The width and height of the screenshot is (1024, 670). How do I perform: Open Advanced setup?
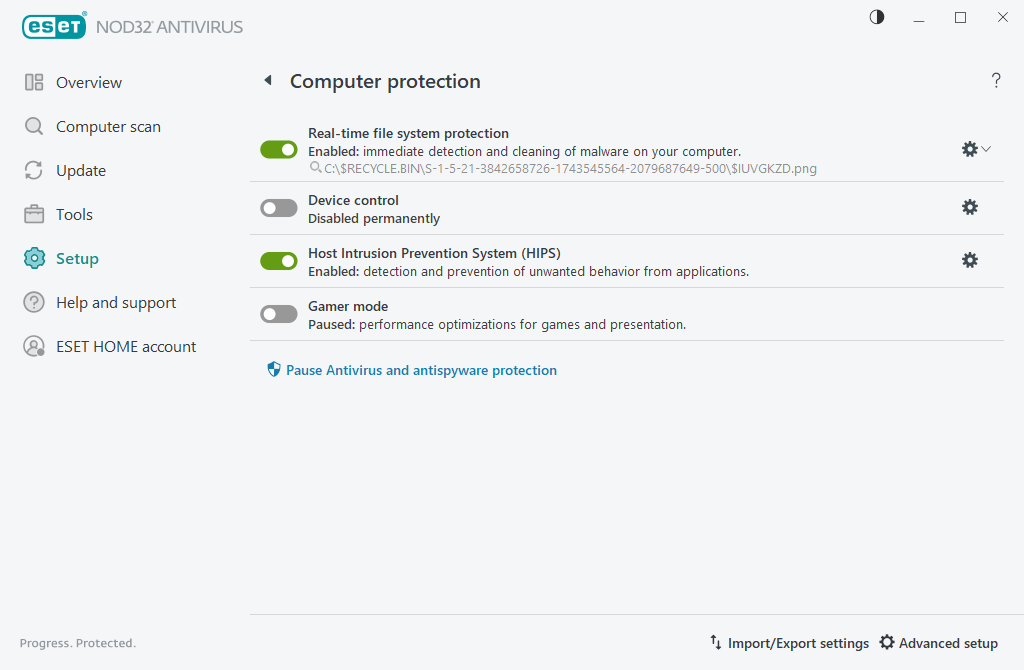(x=938, y=643)
